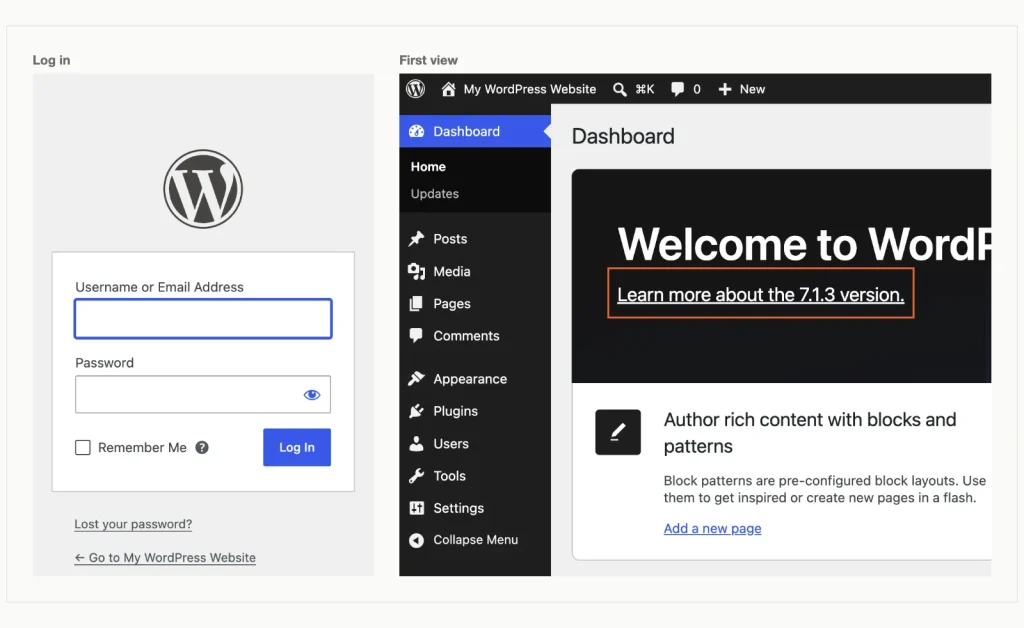Select Home under Dashboard submenu
The width and height of the screenshot is (1024, 628).
coord(428,166)
